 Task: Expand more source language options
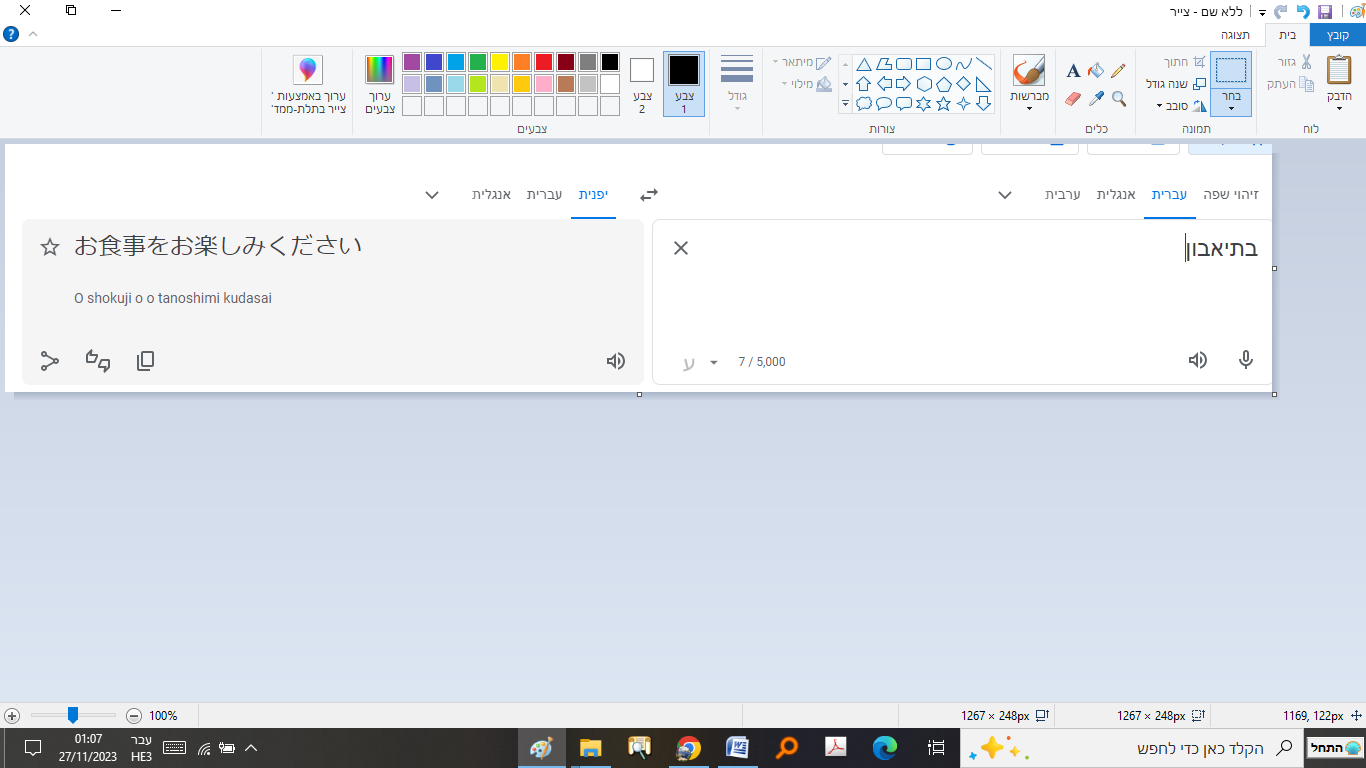click(1005, 195)
